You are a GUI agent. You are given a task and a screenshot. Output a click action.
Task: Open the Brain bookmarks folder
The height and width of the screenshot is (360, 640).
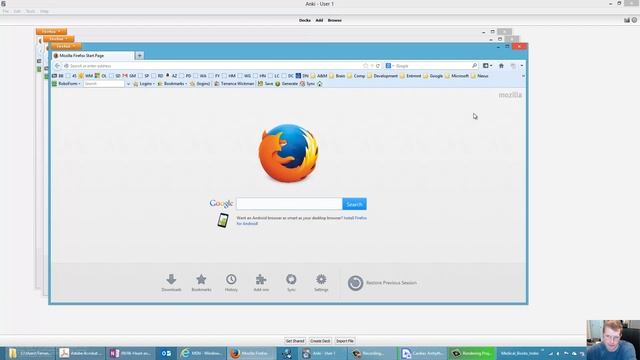pyautogui.click(x=337, y=76)
